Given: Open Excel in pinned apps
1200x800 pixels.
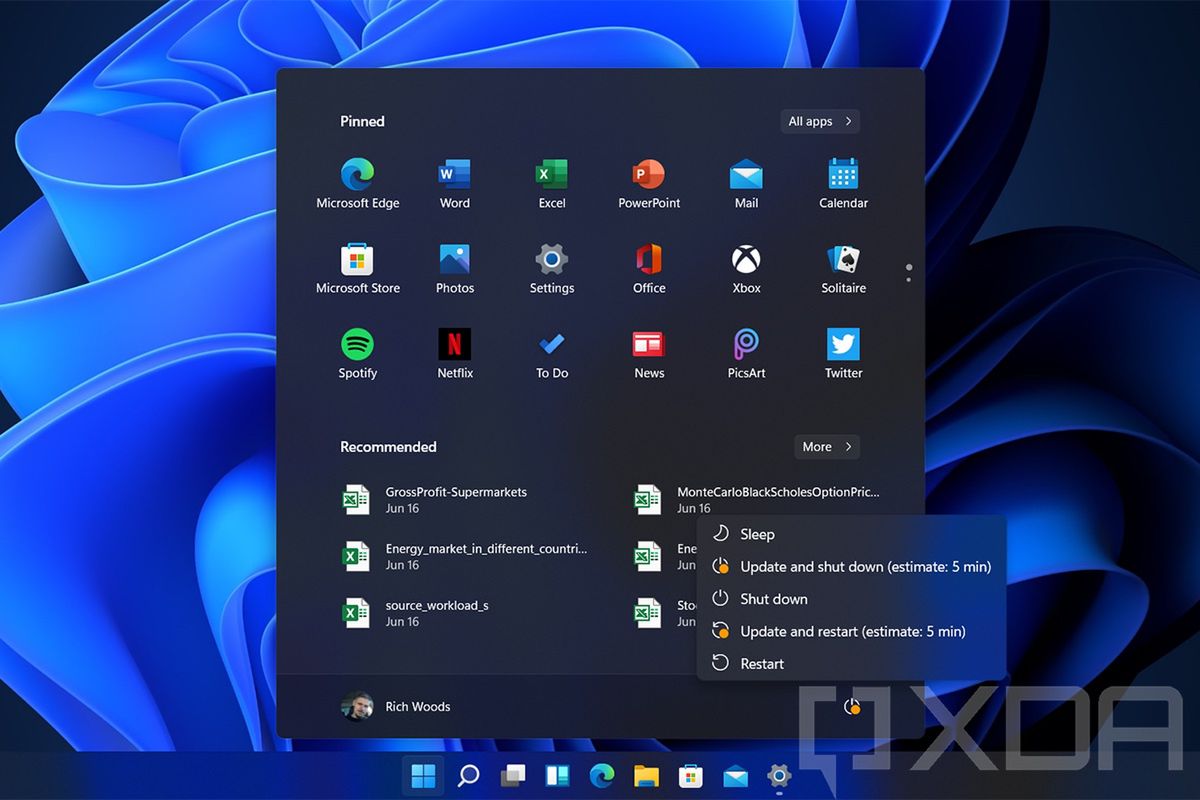Looking at the screenshot, I should tap(551, 175).
